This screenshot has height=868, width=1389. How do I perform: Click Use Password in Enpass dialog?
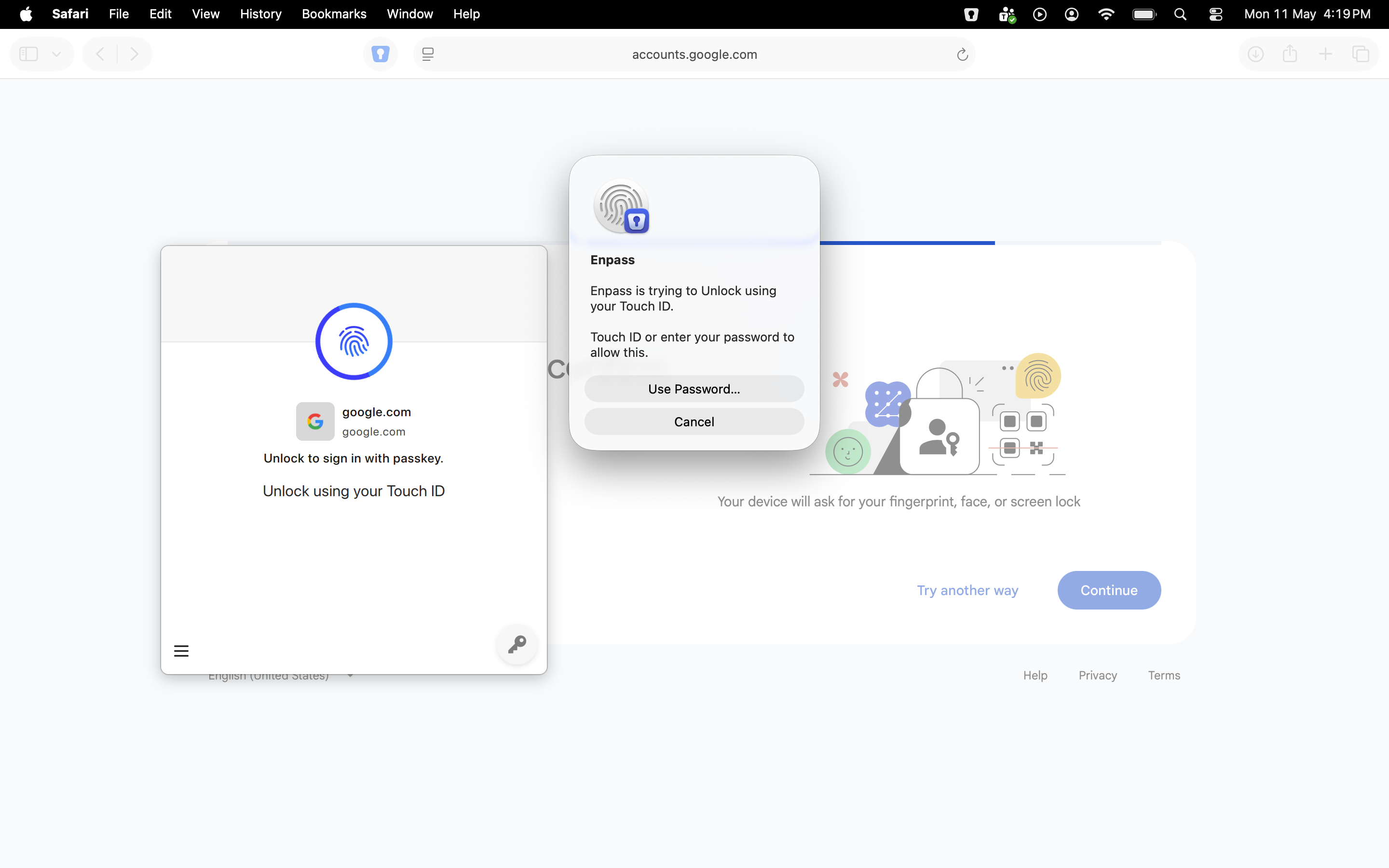pyautogui.click(x=694, y=389)
